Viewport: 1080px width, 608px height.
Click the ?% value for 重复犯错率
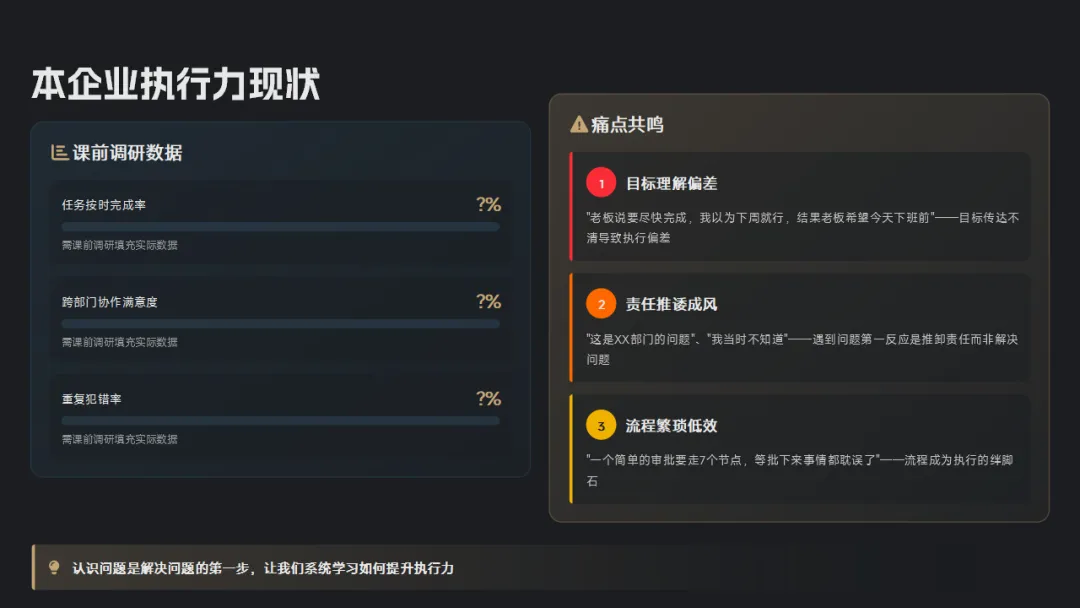(488, 399)
